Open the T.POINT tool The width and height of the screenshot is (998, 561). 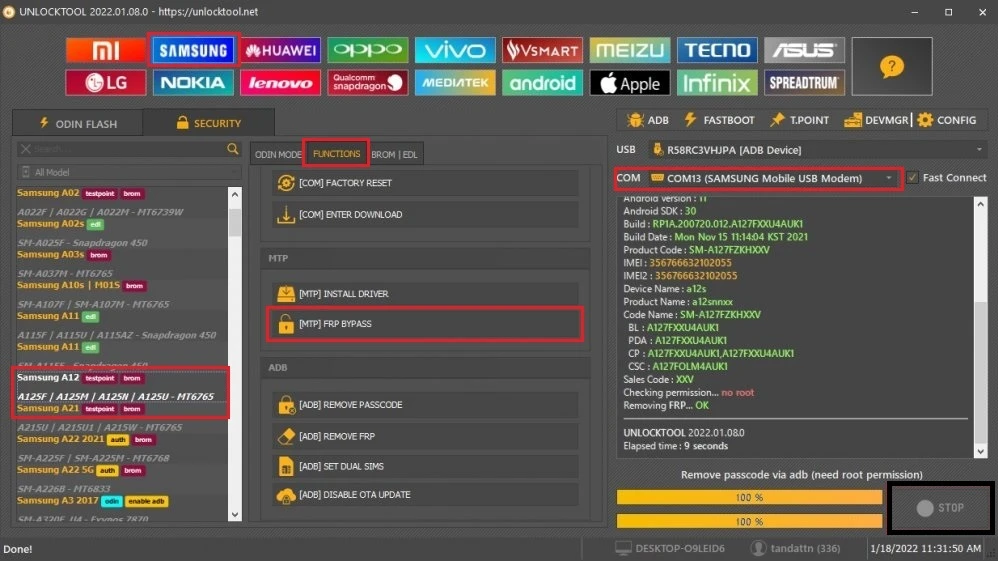tap(799, 120)
